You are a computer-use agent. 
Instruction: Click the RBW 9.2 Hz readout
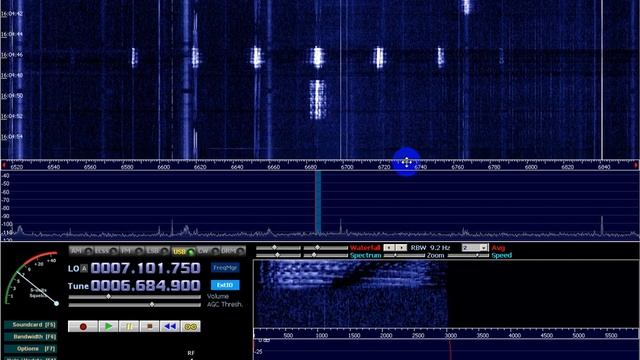tap(430, 248)
